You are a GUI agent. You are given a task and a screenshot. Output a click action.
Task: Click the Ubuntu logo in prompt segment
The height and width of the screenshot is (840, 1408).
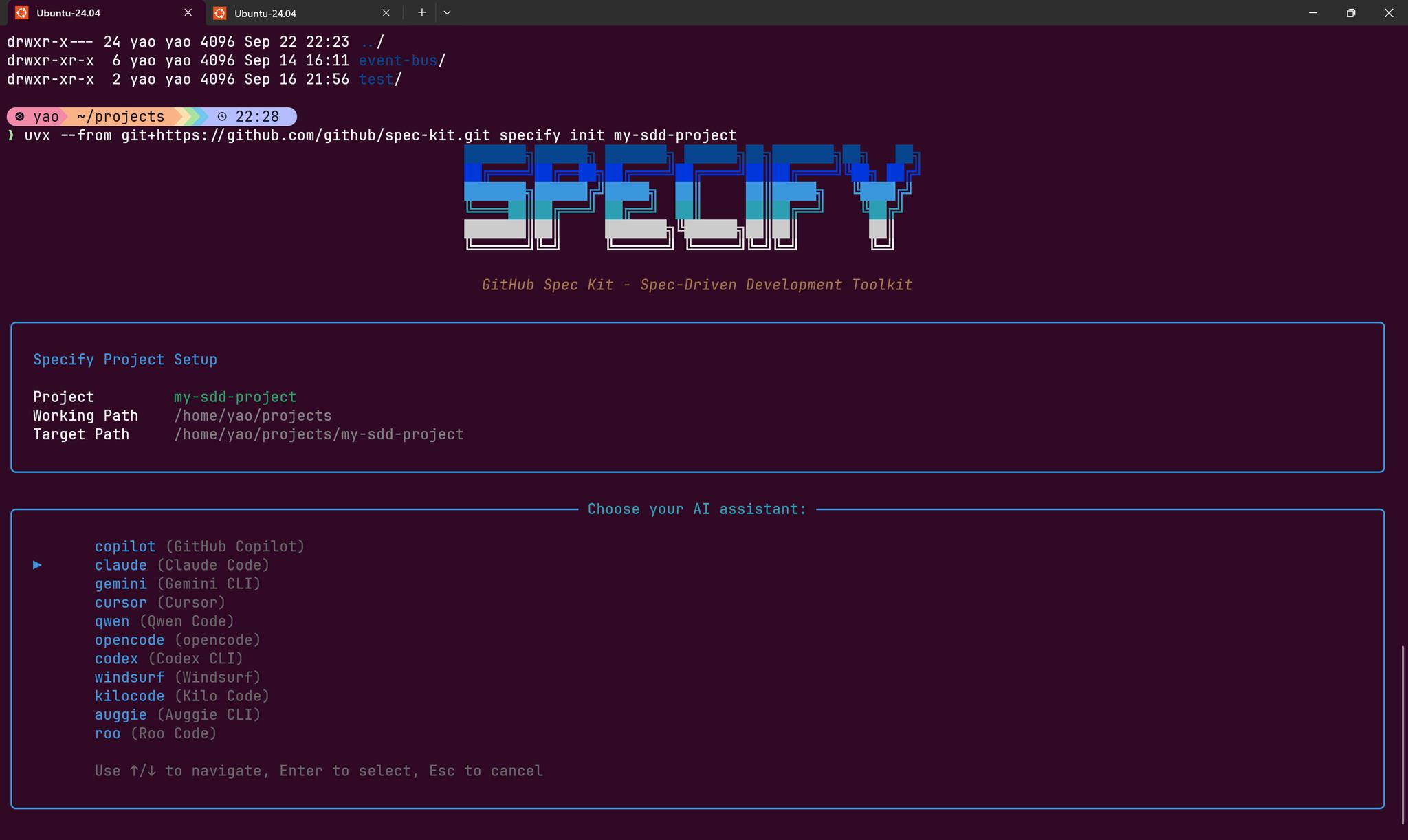[x=20, y=116]
